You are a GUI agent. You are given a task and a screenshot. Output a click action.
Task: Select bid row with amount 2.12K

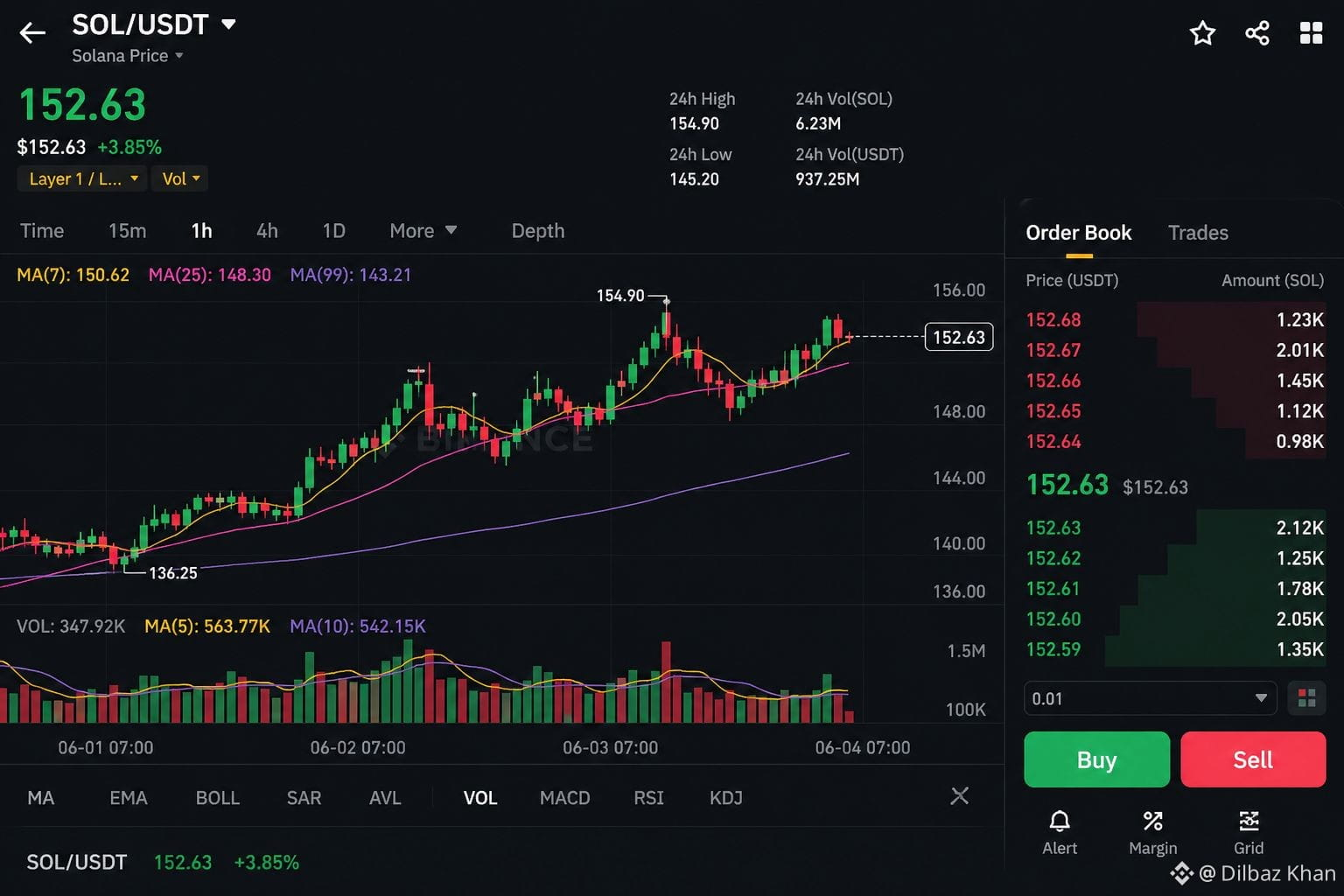pyautogui.click(x=1174, y=528)
